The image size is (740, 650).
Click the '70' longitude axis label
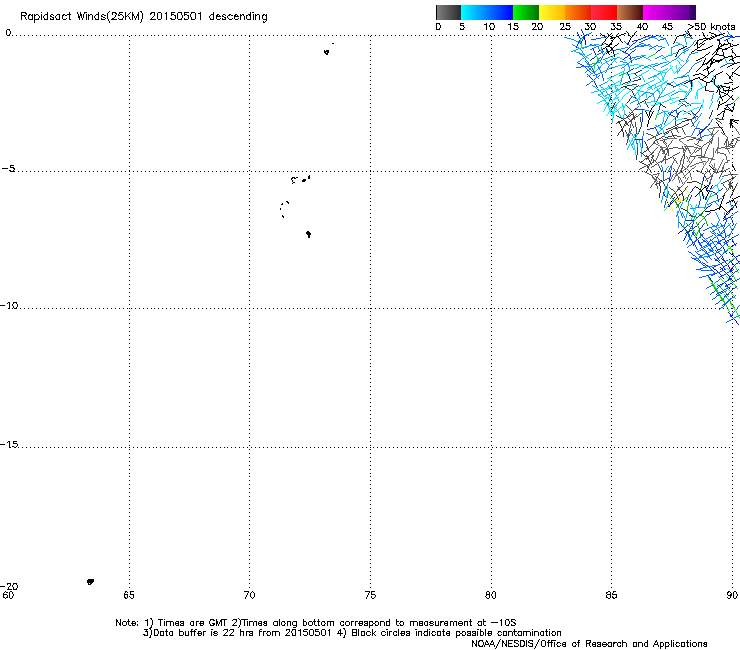(x=249, y=595)
